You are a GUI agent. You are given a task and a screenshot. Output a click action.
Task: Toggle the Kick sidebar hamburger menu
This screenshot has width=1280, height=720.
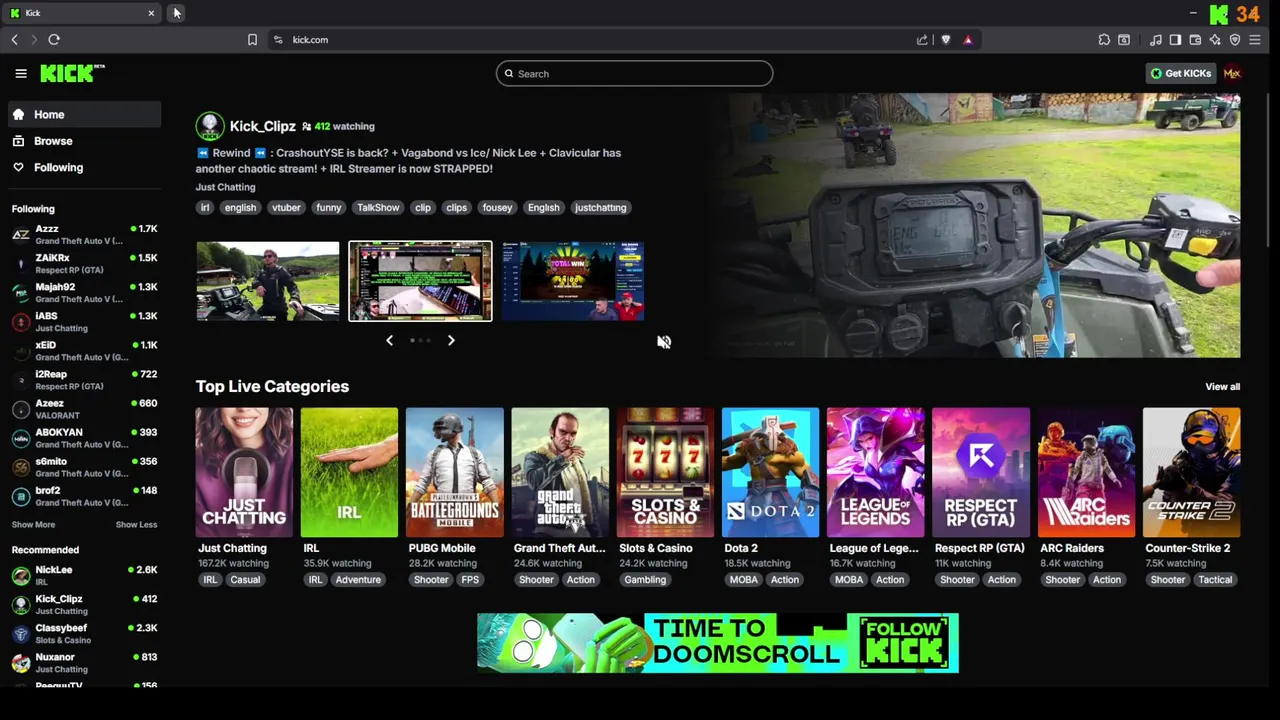point(20,73)
